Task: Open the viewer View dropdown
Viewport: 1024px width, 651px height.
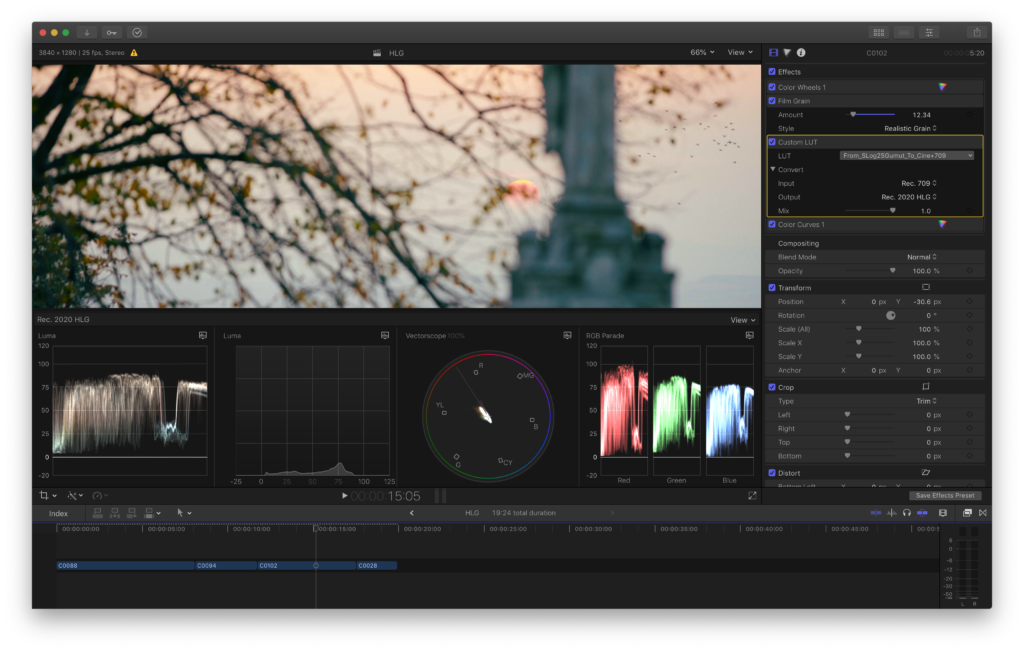Action: 740,52
